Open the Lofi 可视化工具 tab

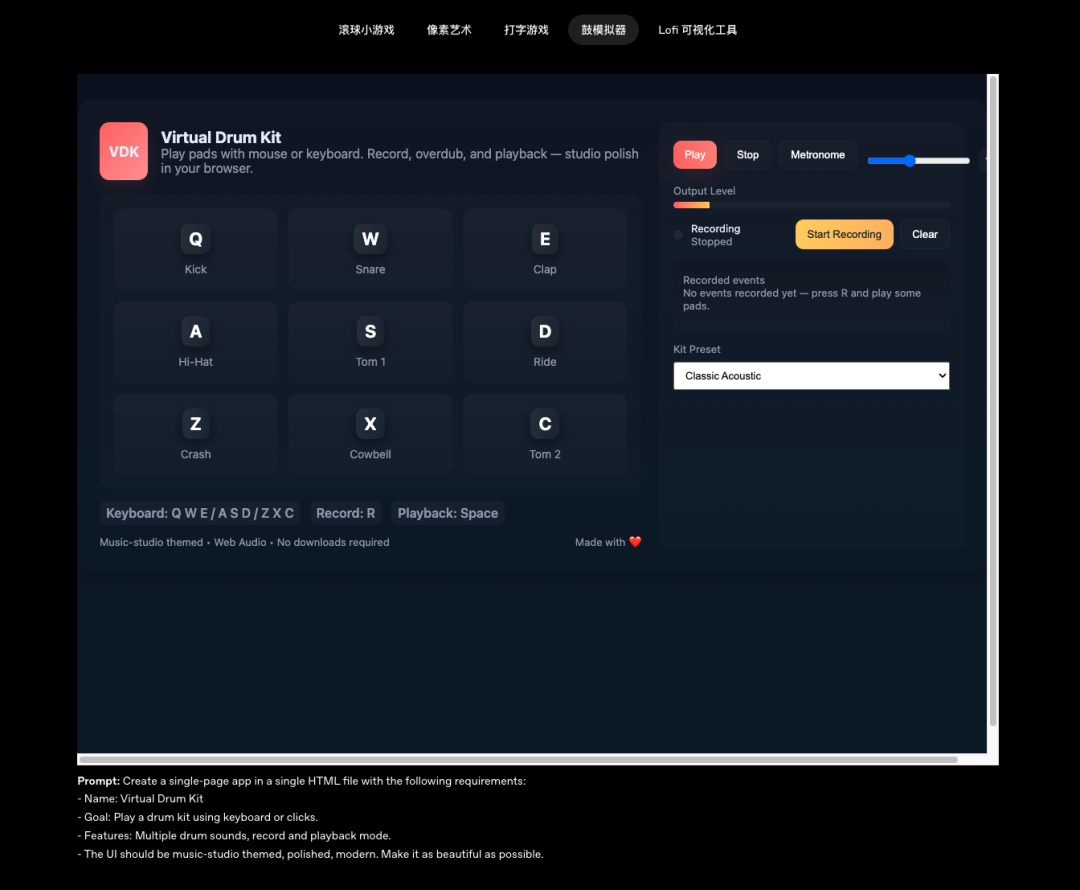tap(697, 30)
